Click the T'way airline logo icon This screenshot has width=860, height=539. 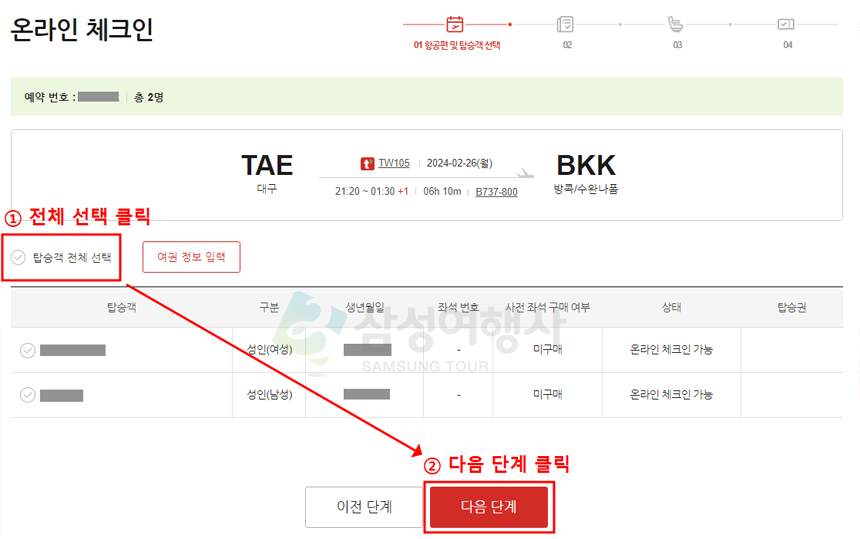(367, 163)
